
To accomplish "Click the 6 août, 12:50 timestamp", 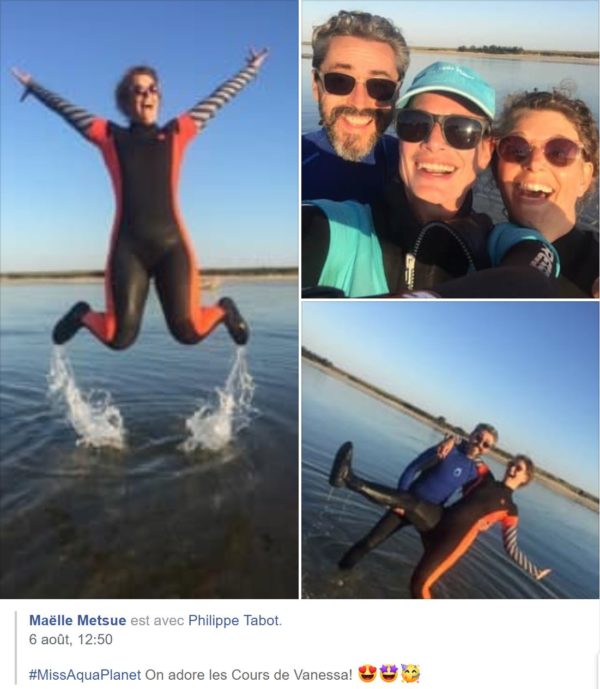I will 71,639.
